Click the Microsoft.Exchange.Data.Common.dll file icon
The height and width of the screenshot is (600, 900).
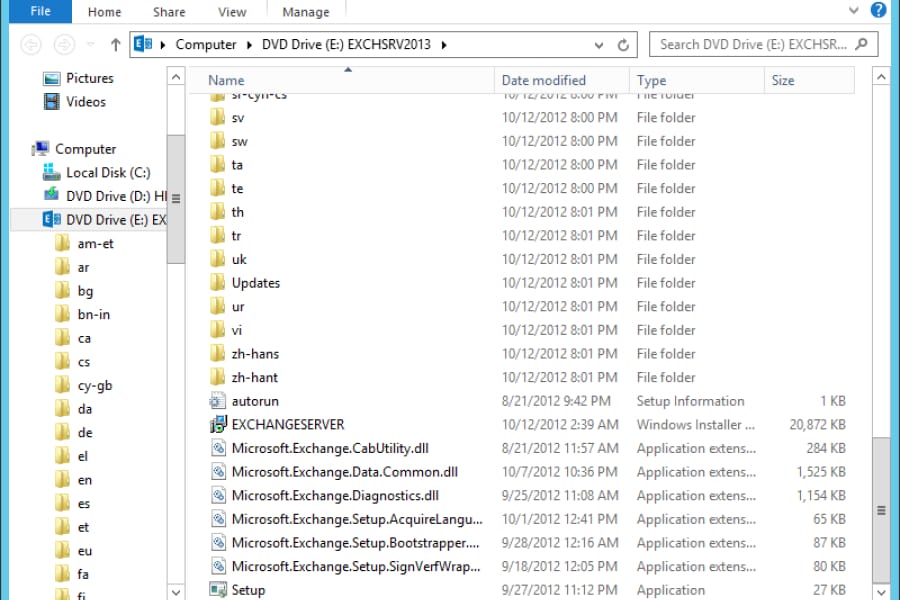pyautogui.click(x=218, y=471)
